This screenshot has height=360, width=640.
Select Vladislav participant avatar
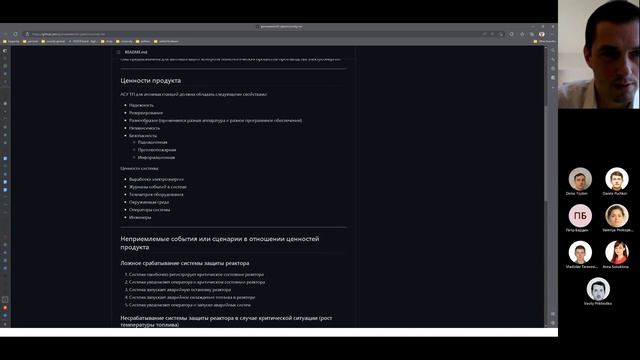tap(580, 252)
